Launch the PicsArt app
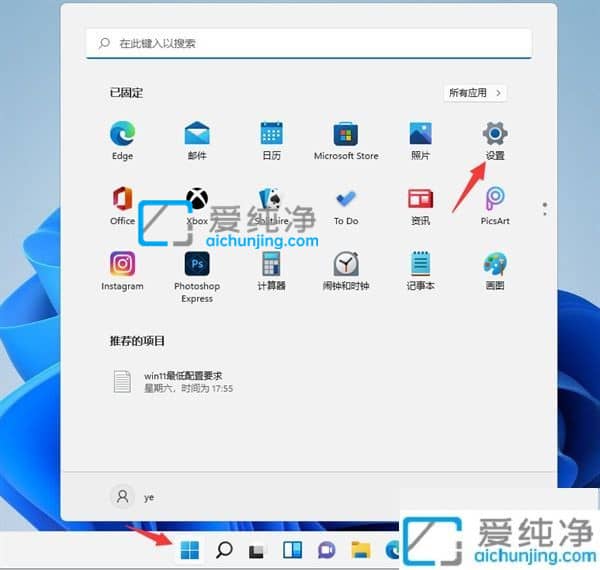Image resolution: width=600 pixels, height=570 pixels. (495, 205)
